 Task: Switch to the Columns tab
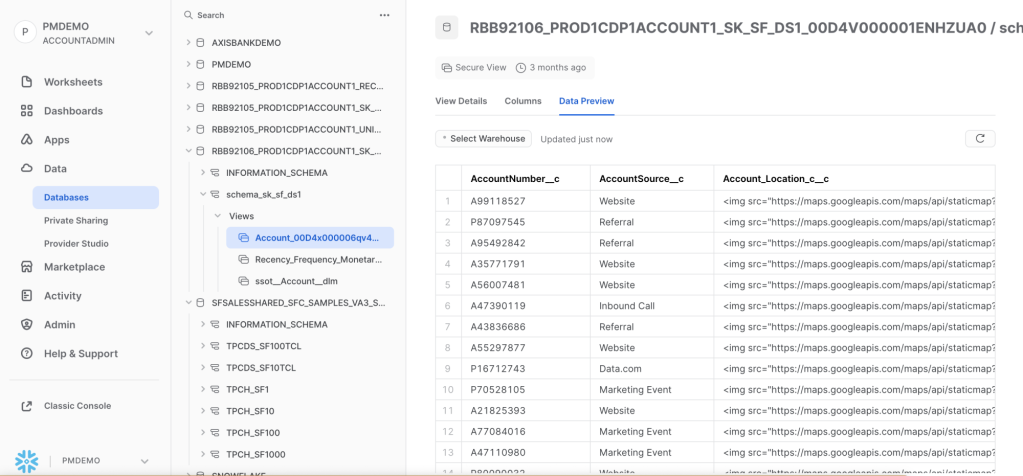[x=523, y=101]
